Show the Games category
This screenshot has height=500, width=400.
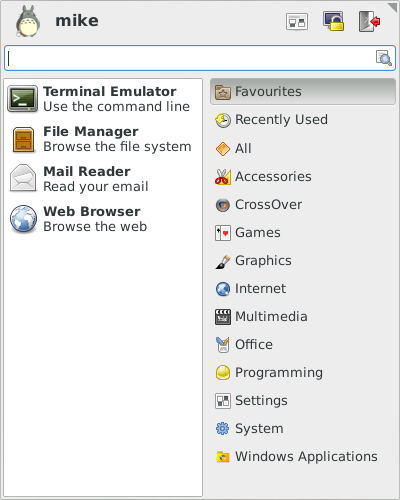pyautogui.click(x=303, y=233)
